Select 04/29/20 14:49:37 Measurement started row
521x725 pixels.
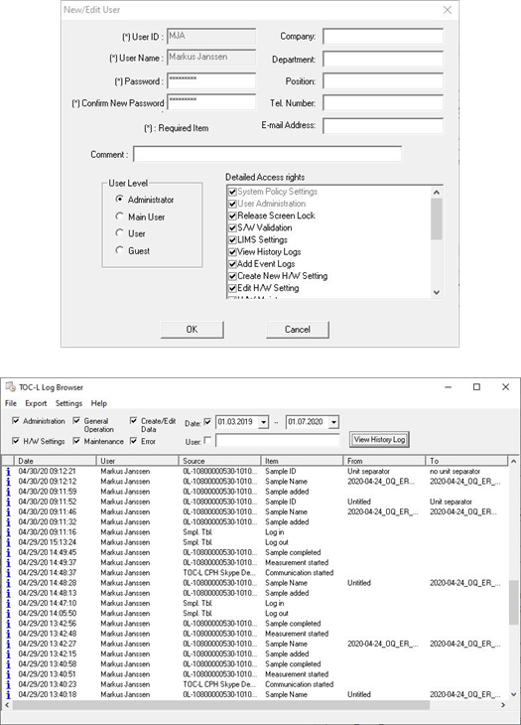[255, 563]
